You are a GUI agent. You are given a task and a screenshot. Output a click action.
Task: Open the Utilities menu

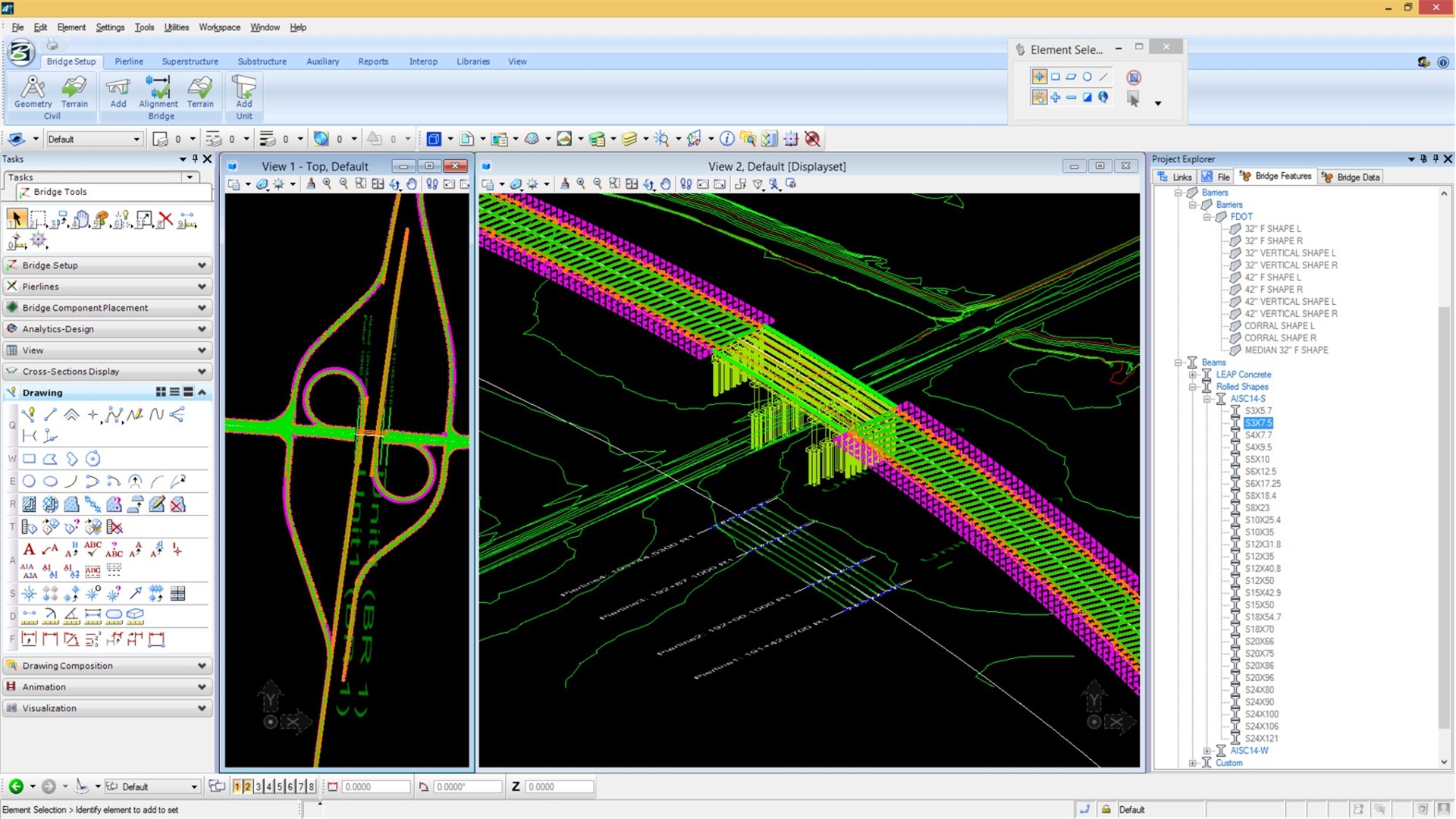pyautogui.click(x=176, y=27)
